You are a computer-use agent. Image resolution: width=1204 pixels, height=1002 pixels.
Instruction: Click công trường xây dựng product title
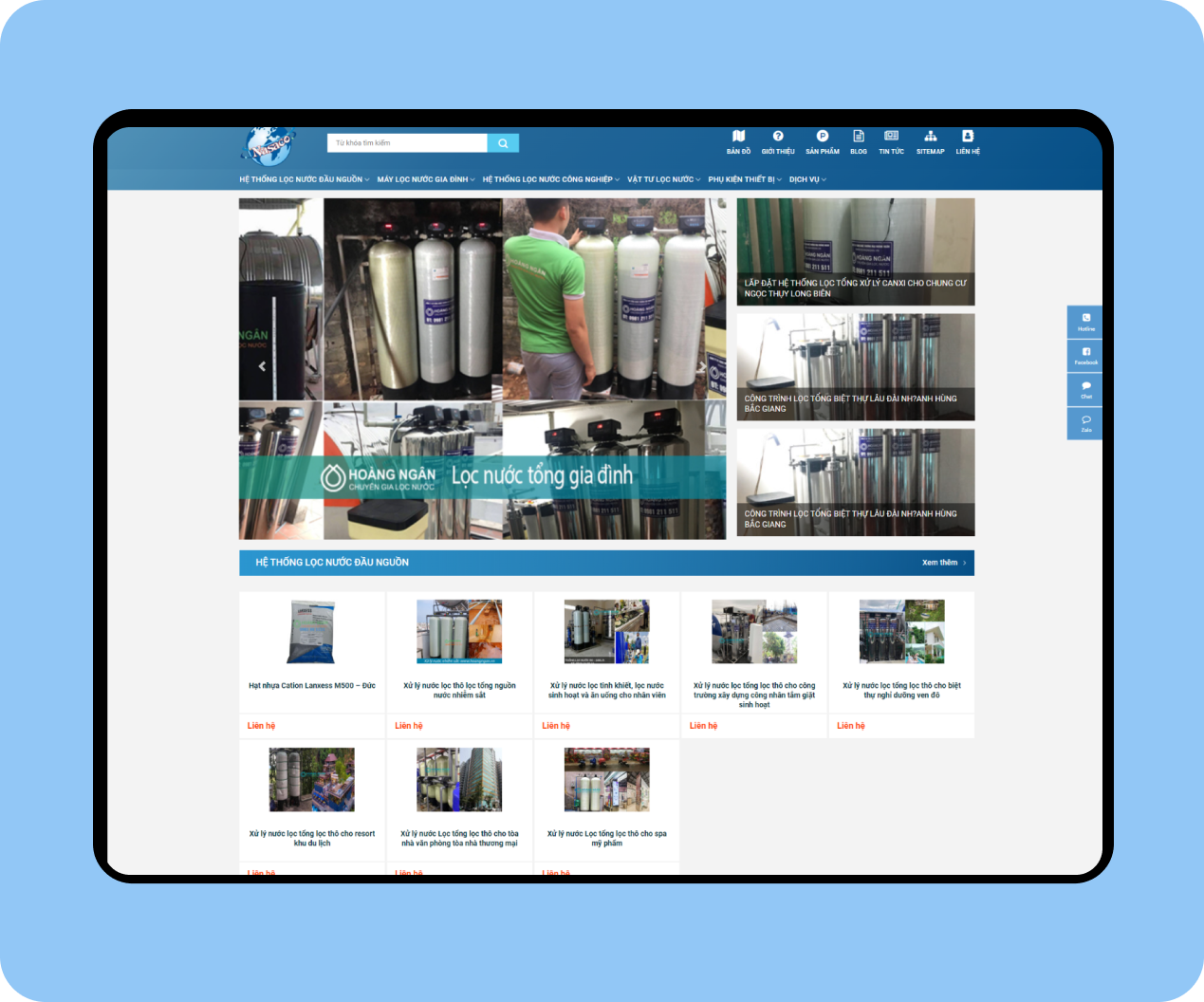[754, 695]
